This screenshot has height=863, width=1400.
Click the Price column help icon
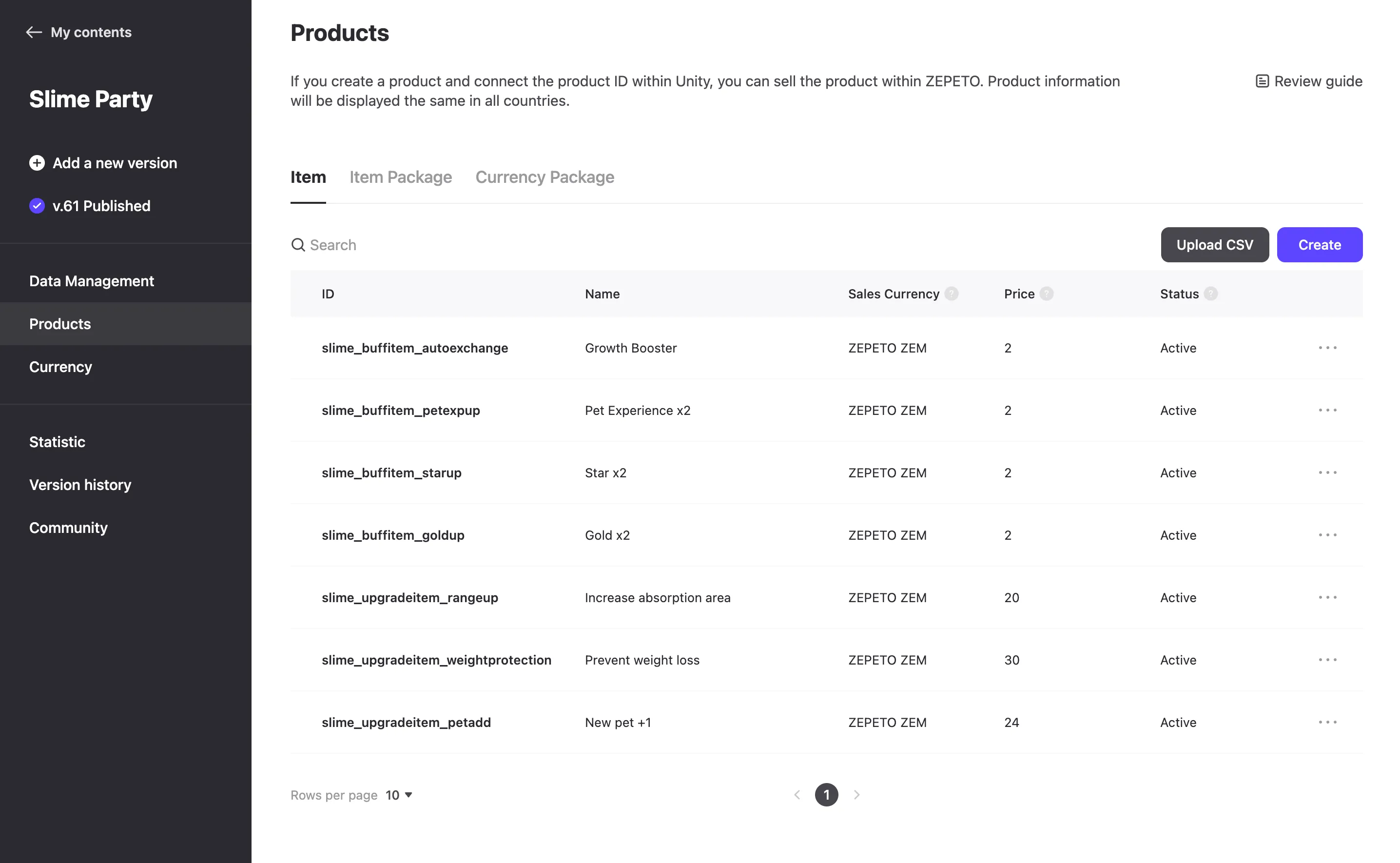[1046, 294]
